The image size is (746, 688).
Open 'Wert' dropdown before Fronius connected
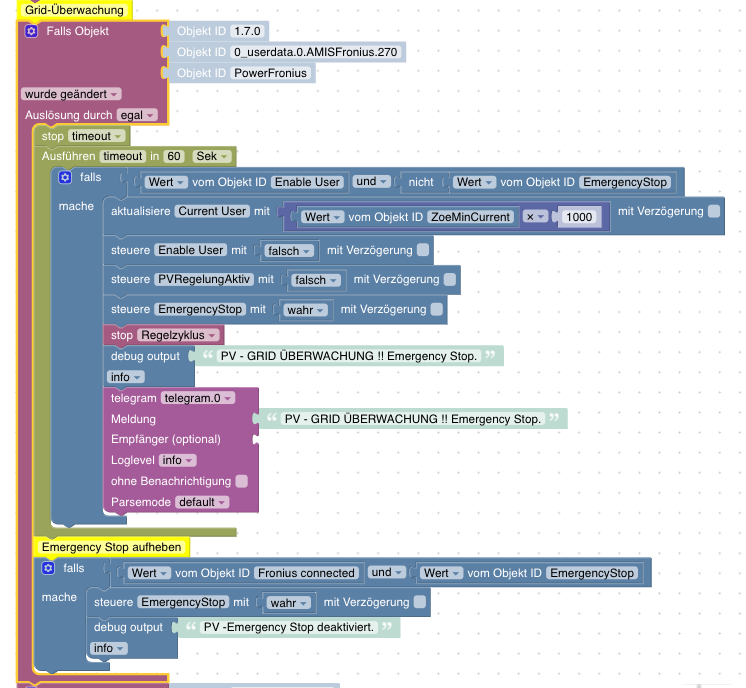click(149, 573)
